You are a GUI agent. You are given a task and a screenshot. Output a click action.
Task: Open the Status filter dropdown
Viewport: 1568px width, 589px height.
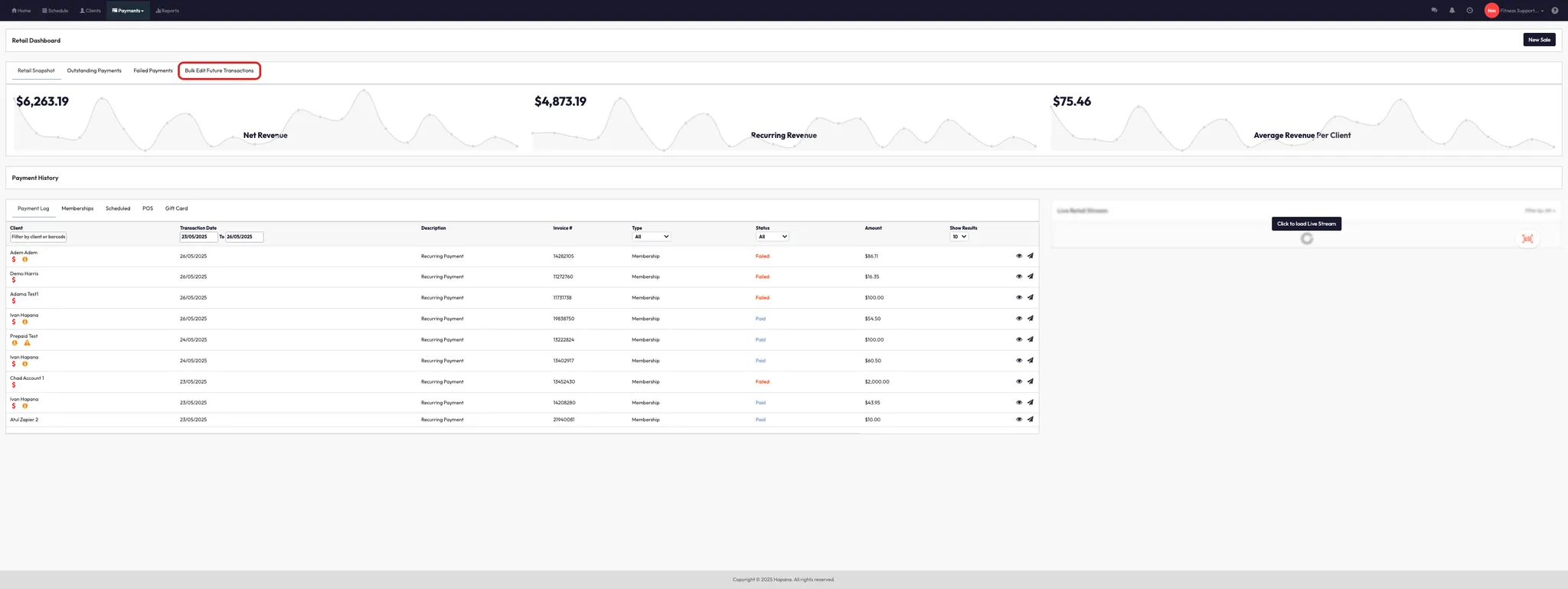click(x=772, y=237)
